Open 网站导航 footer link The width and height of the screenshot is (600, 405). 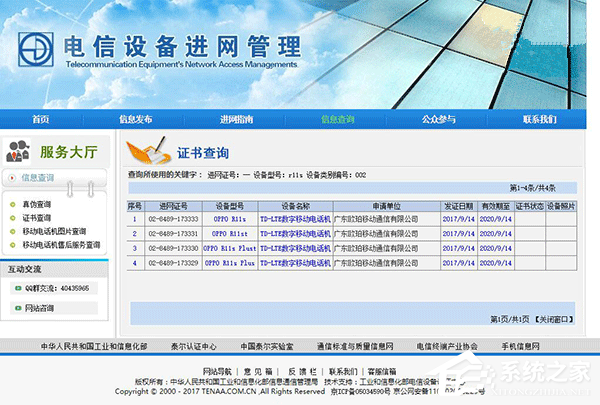[217, 371]
